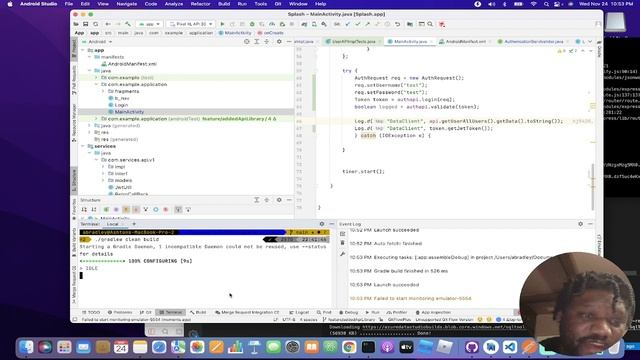Navigate back with the left arrow icon
Screen dimensions: 640x360
coord(108,24)
